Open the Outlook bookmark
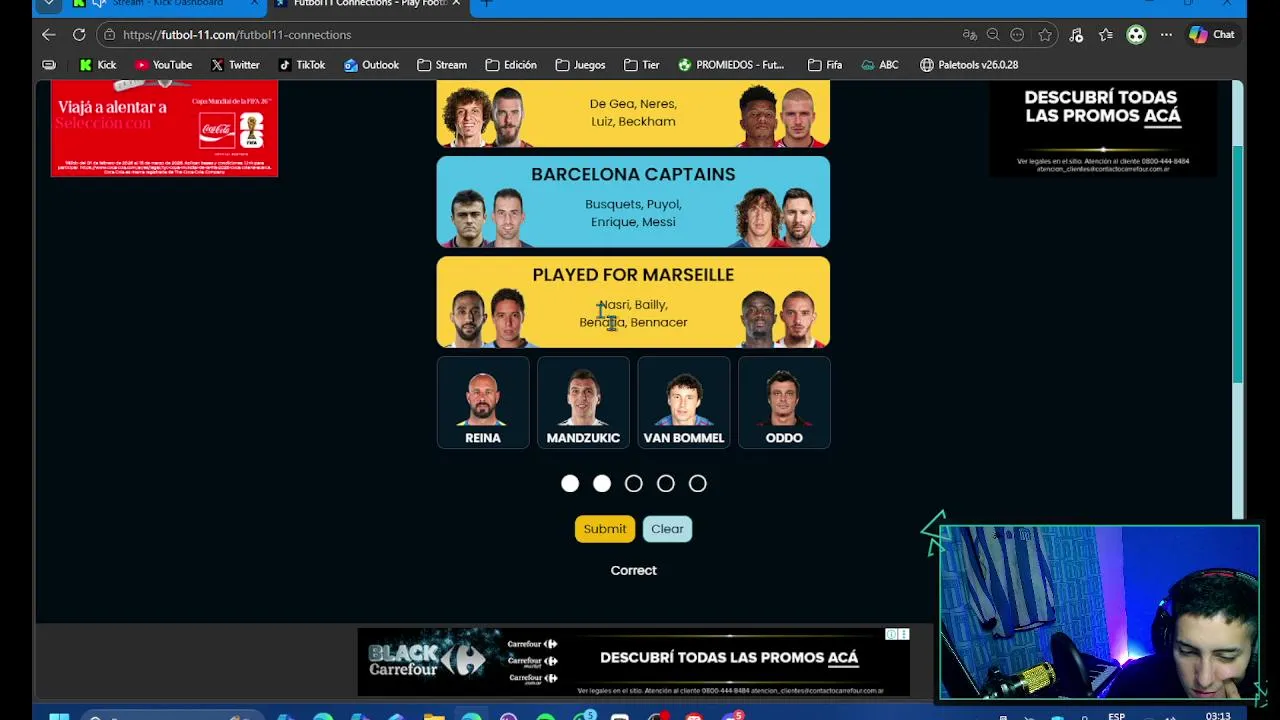The height and width of the screenshot is (720, 1280). pyautogui.click(x=371, y=65)
